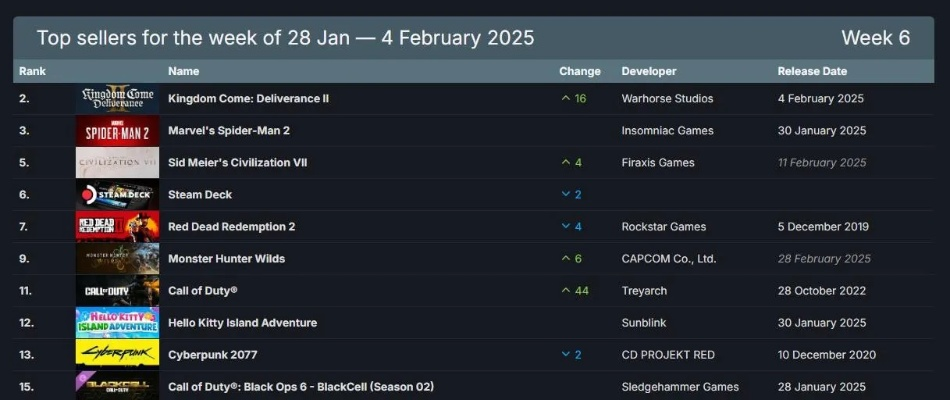
Task: Sort by the Developer column header
Action: 649,71
